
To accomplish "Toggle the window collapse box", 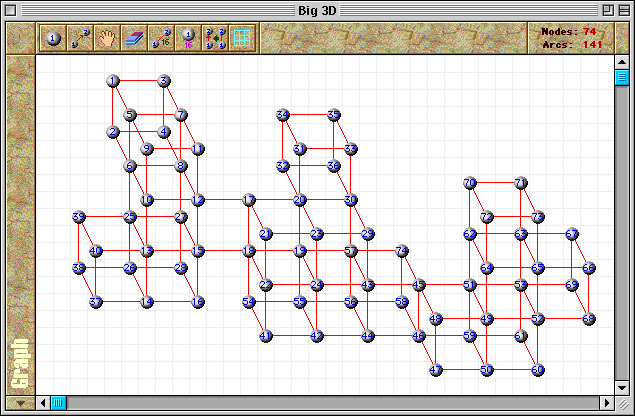I will pos(622,10).
